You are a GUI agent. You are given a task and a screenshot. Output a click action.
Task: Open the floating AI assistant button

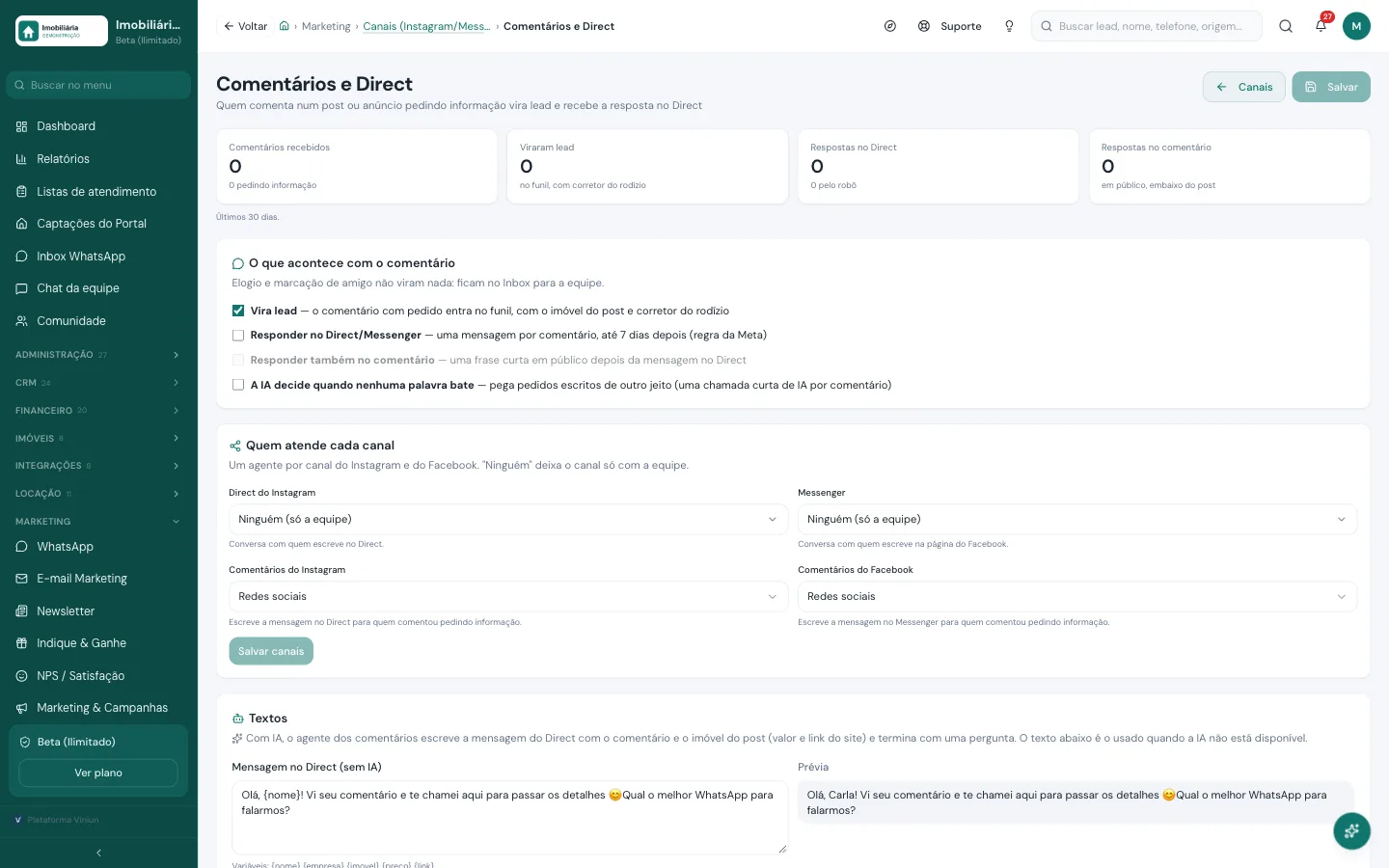tap(1351, 830)
